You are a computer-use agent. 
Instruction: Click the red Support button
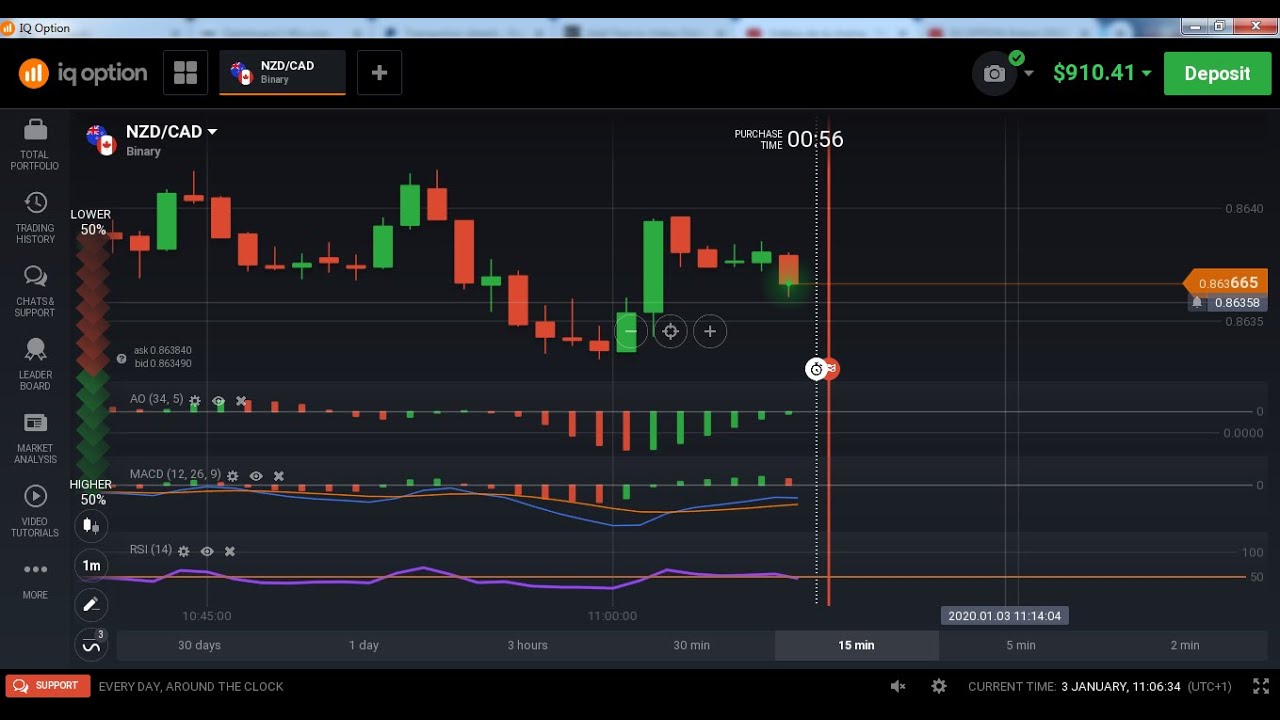point(48,686)
